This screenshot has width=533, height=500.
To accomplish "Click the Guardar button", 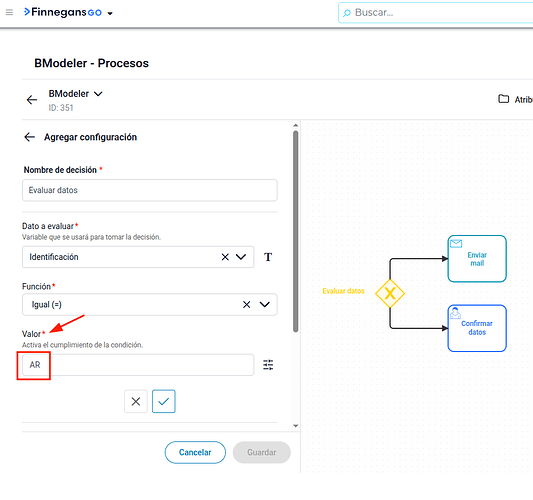I will point(262,452).
